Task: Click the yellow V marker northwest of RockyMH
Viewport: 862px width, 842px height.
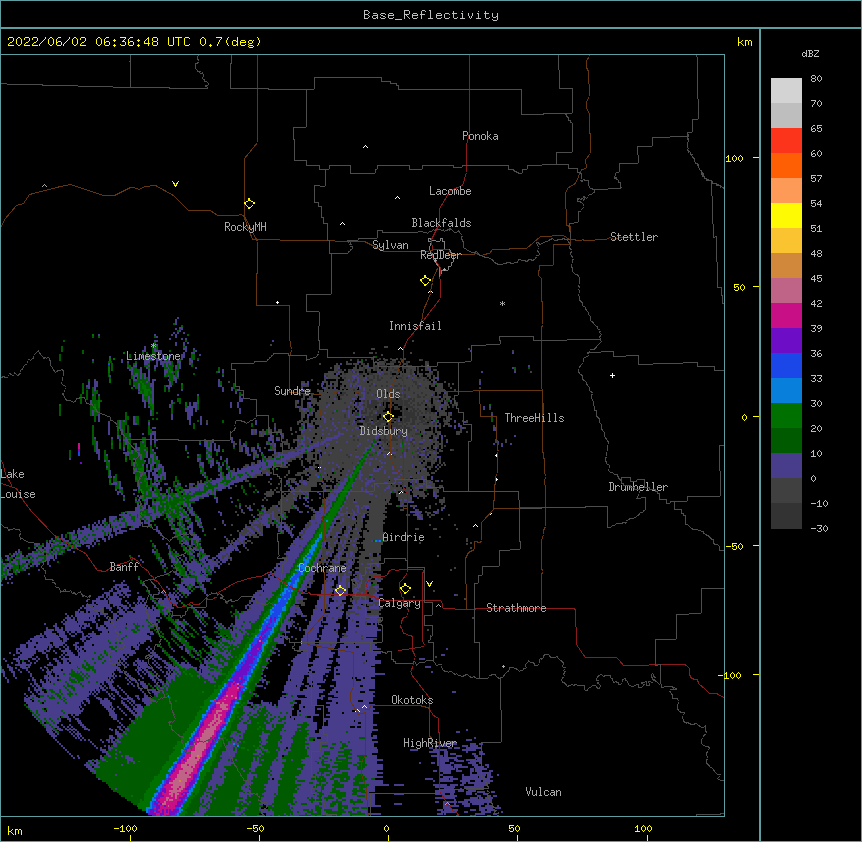Action: pyautogui.click(x=175, y=184)
